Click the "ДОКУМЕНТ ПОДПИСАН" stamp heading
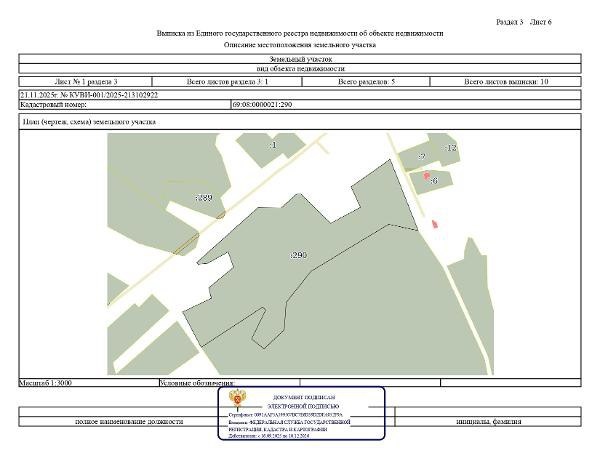600x464 pixels. (304, 397)
